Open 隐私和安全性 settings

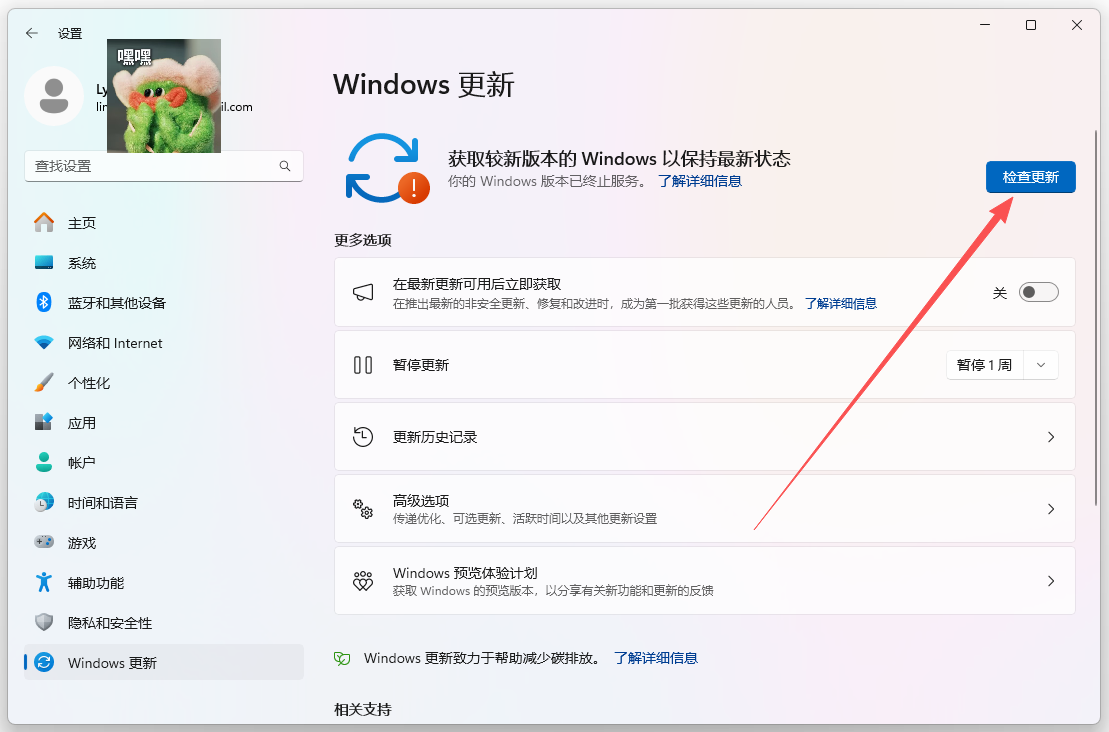(164, 622)
